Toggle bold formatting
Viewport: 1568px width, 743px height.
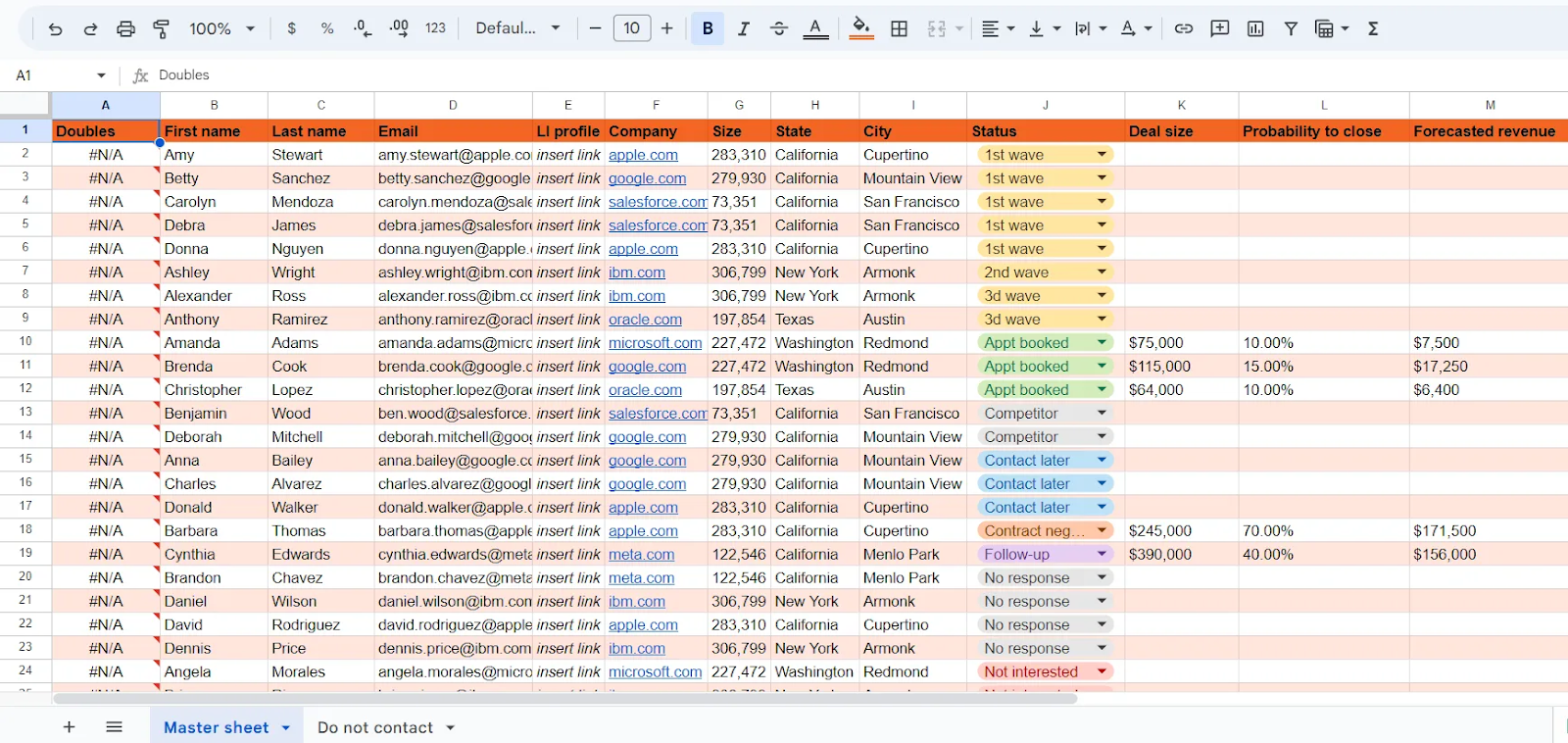[x=708, y=28]
